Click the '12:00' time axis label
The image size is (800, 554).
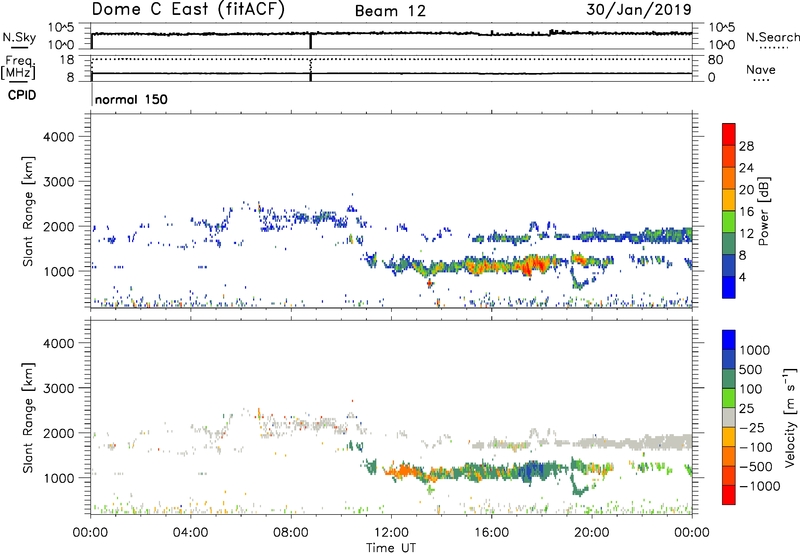tap(391, 533)
